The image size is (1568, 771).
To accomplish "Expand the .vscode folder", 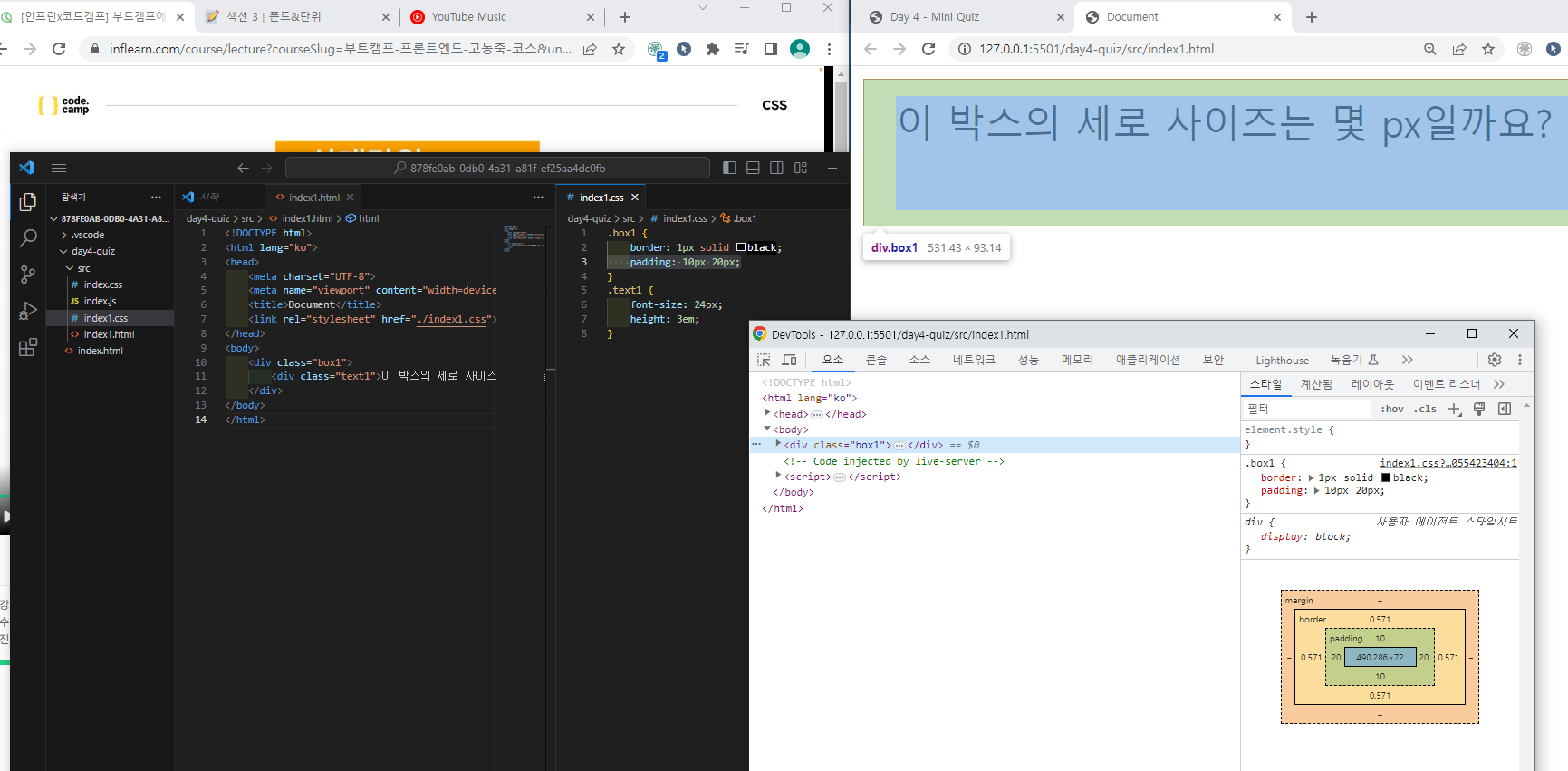I will coord(88,235).
